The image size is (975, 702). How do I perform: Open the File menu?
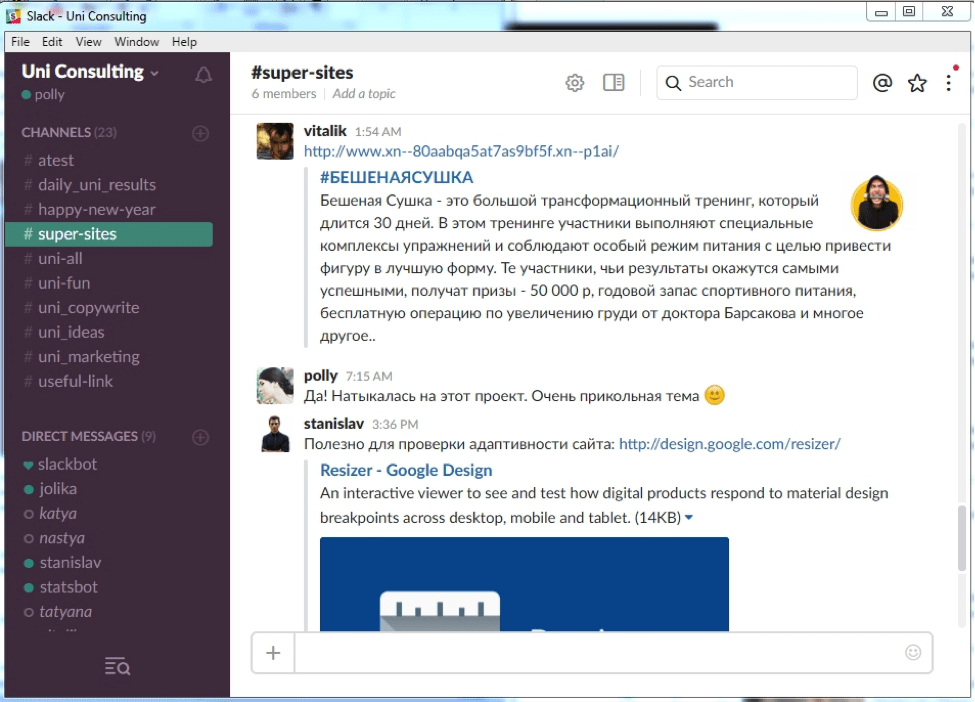pos(19,42)
